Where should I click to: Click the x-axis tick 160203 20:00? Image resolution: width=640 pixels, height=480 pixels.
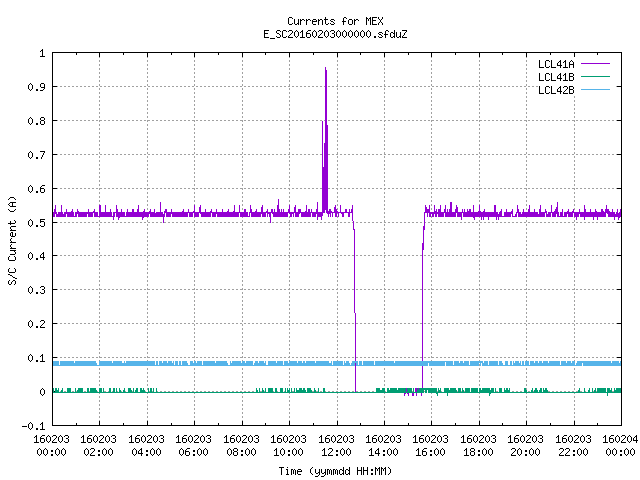pos(526,445)
